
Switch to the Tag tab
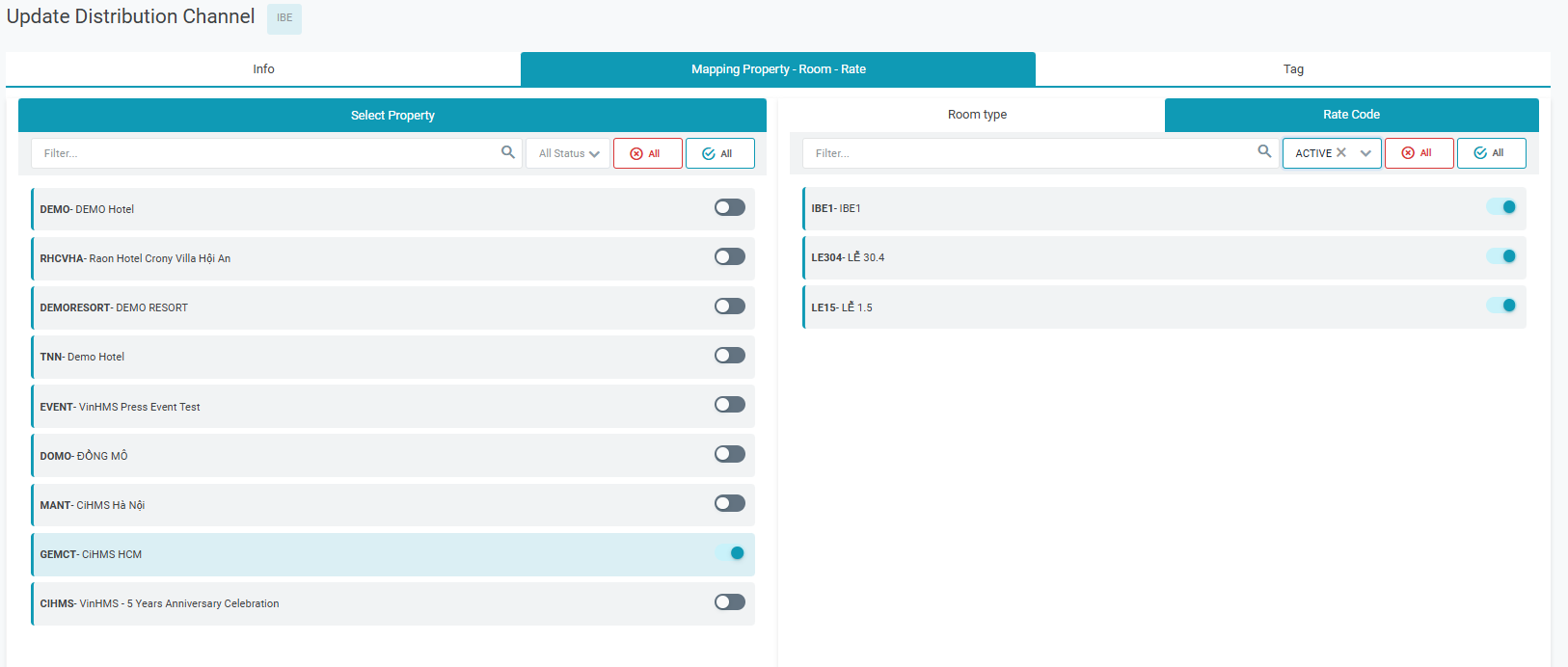[x=1293, y=69]
